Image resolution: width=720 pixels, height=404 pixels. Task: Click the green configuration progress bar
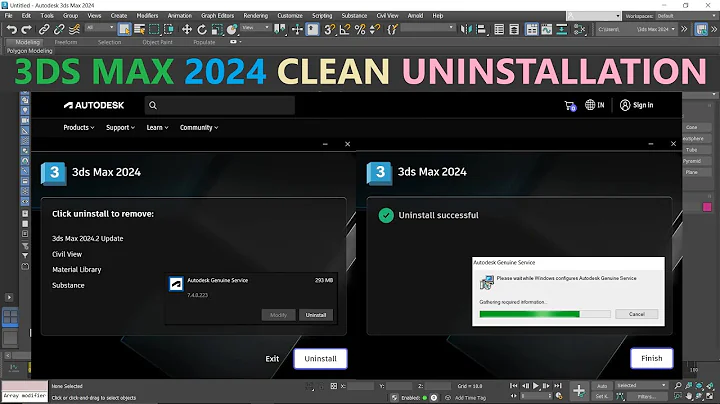click(545, 314)
